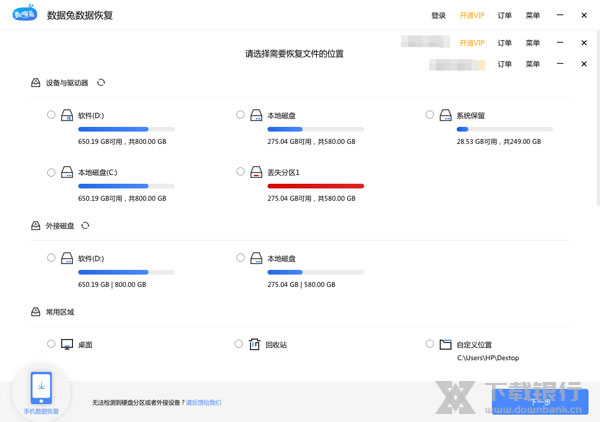Select the 桌面 radio button
The image size is (600, 422).
click(51, 344)
